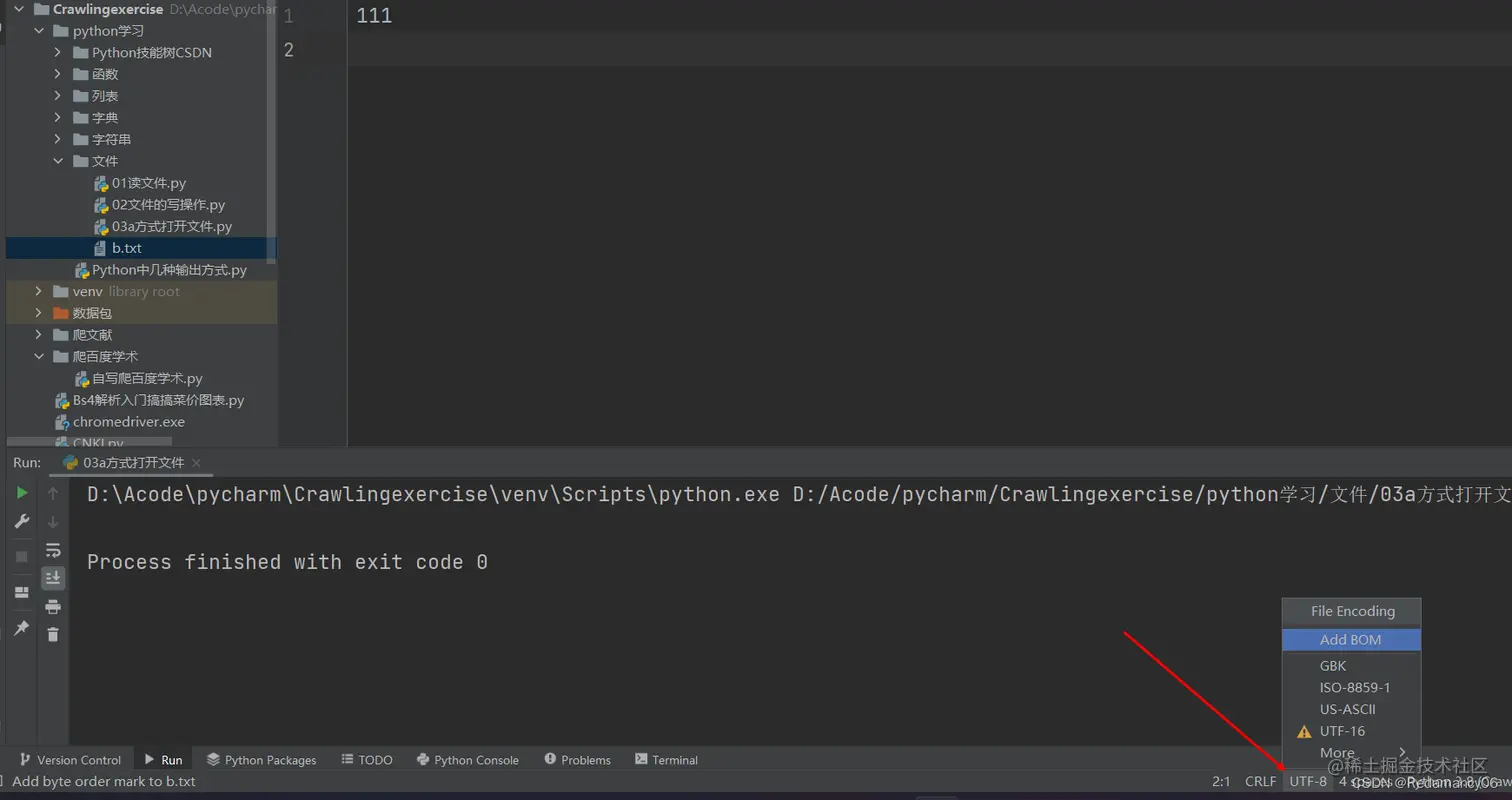Open the Python Console tool window
Viewport: 1512px width, 800px height.
[x=467, y=760]
